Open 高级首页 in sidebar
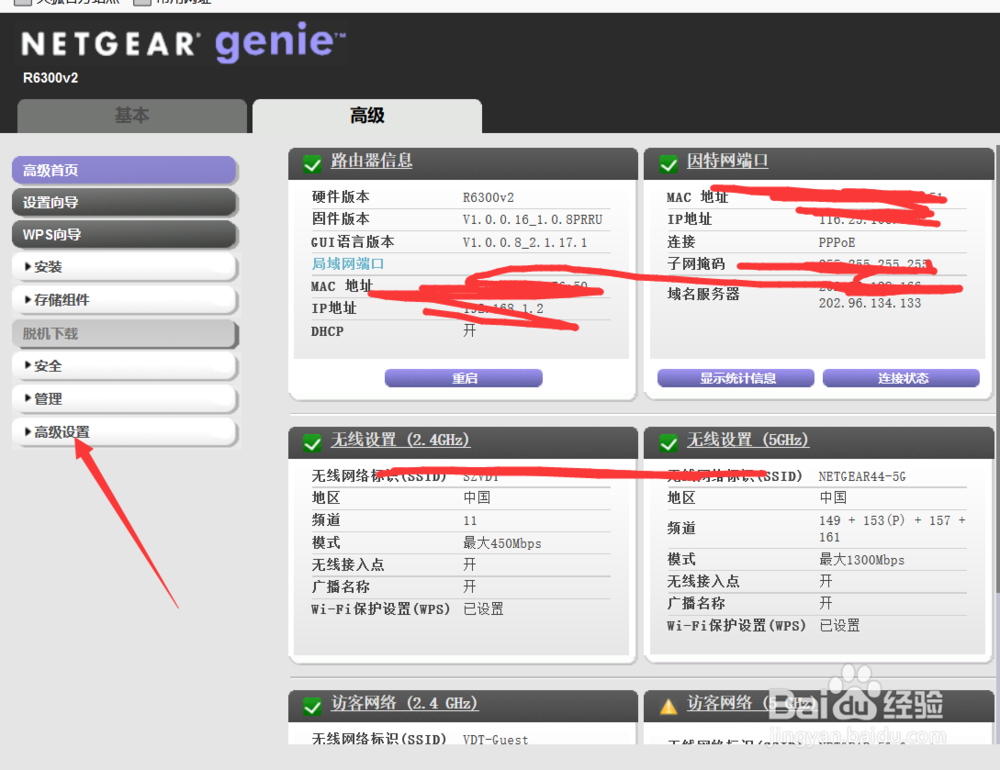 coord(124,170)
